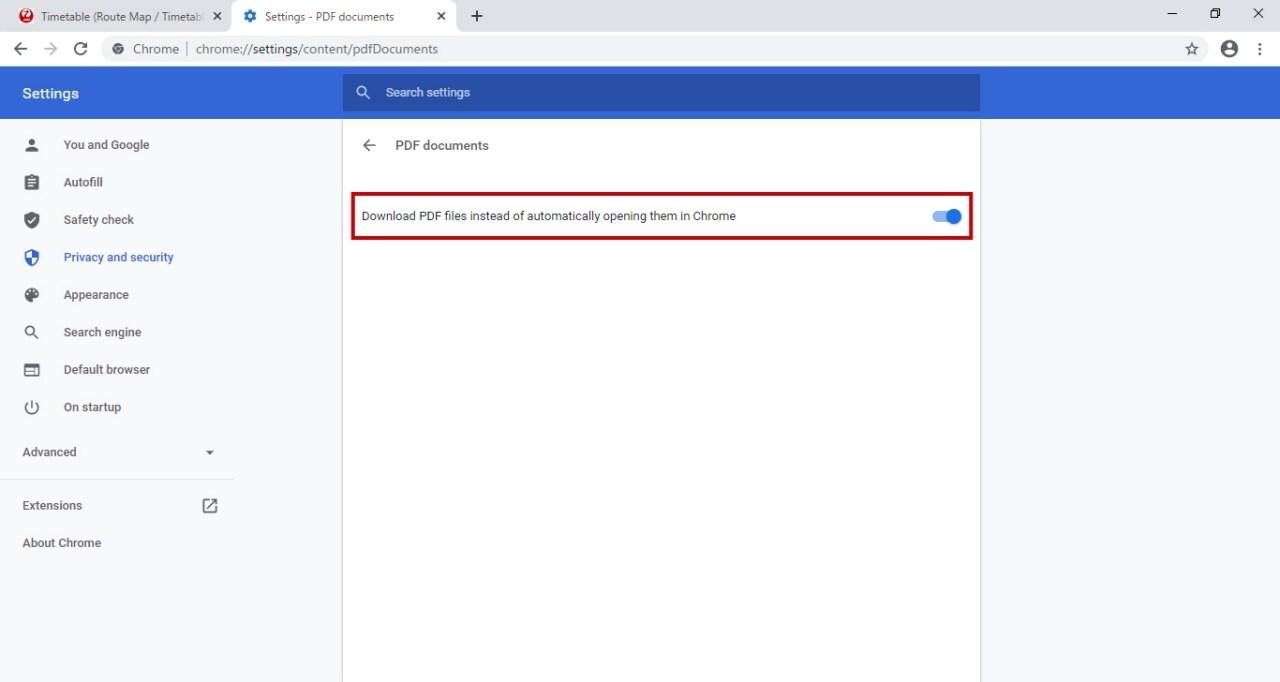Open the About Chrome page
The height and width of the screenshot is (682, 1280).
62,543
